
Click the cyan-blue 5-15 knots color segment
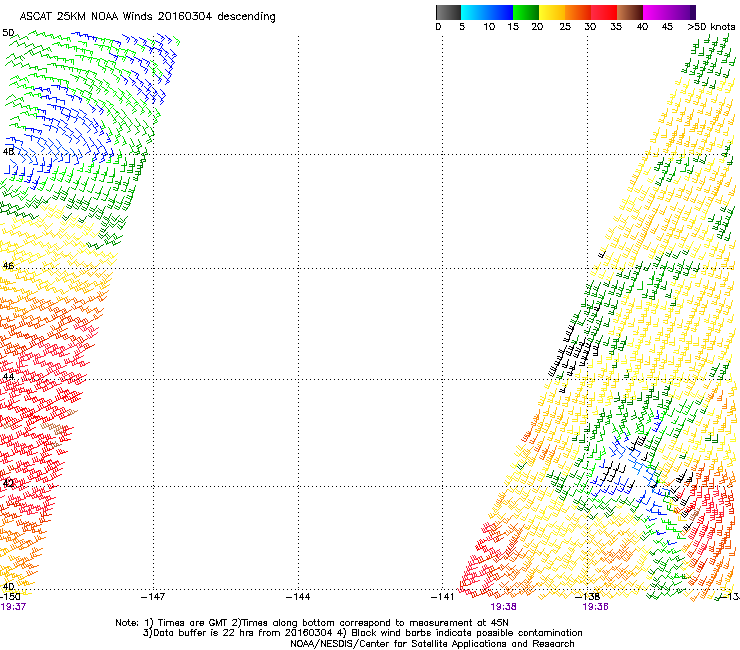(x=487, y=12)
